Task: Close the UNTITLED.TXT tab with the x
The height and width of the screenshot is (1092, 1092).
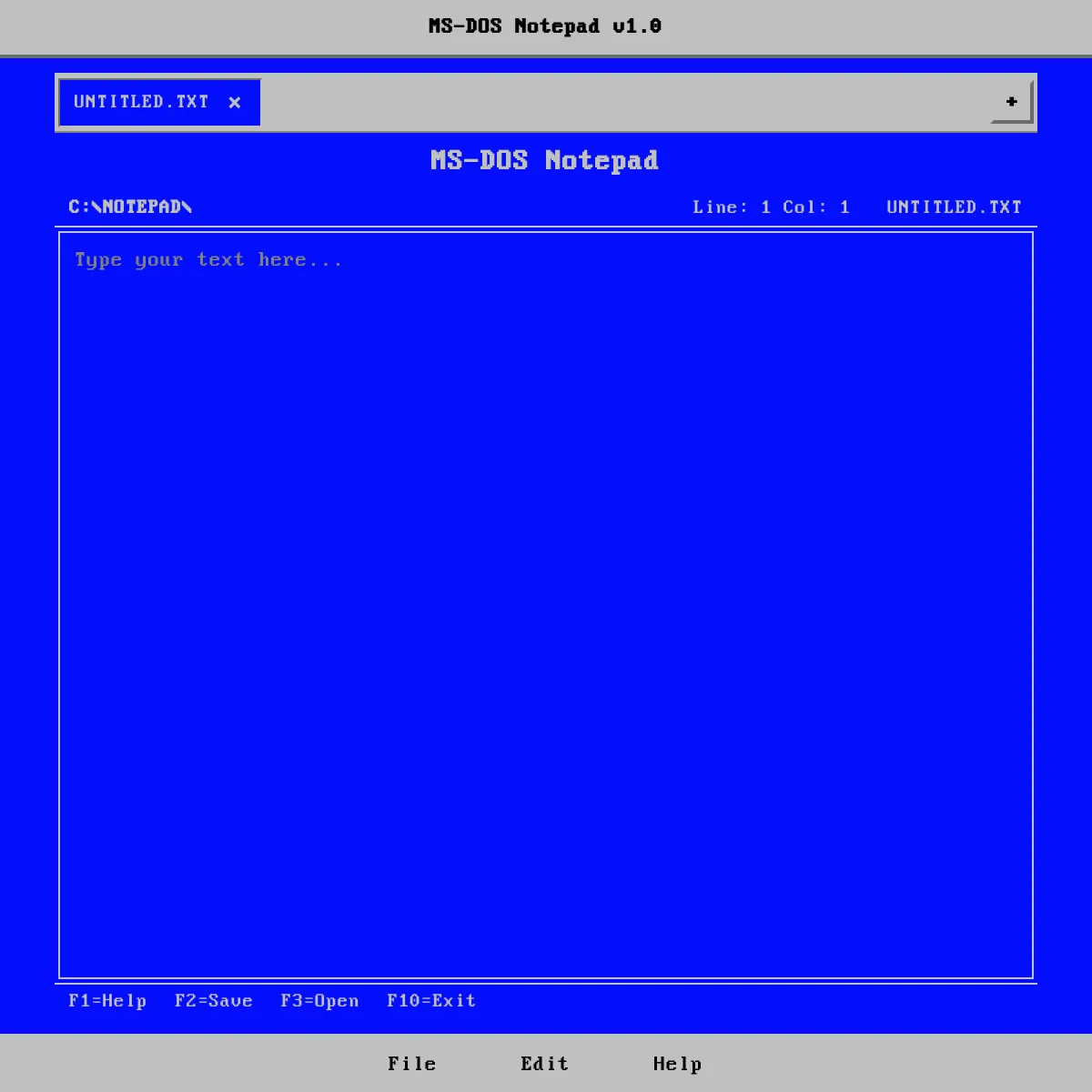Action: point(235,103)
